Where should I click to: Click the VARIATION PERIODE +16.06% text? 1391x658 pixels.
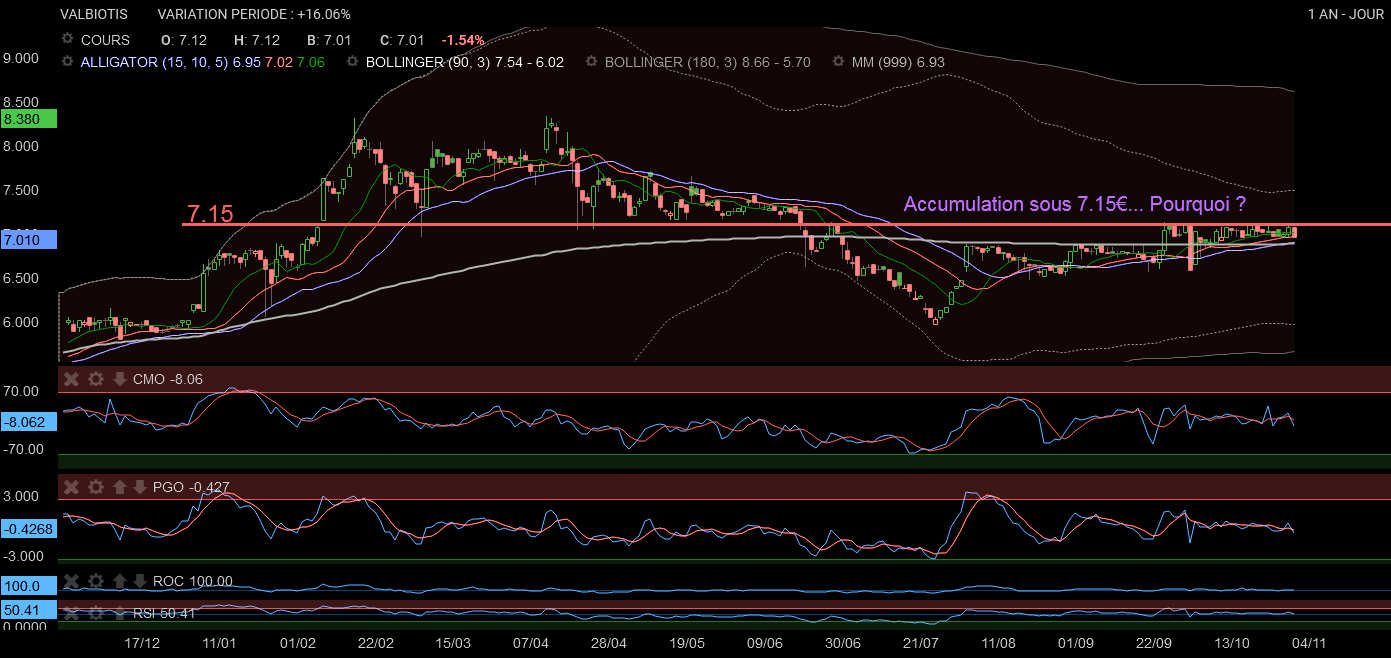(x=254, y=14)
